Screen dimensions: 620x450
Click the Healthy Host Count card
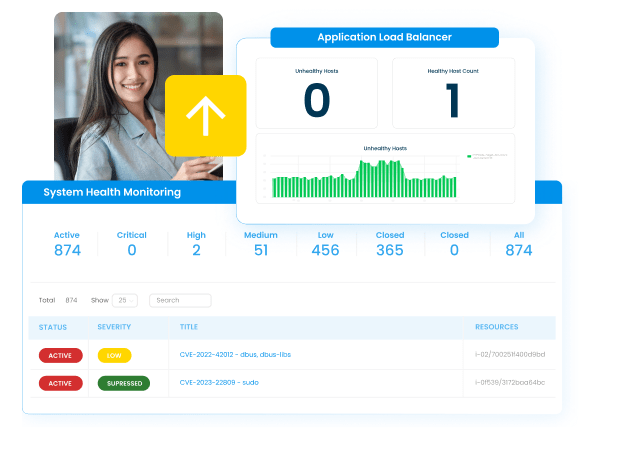click(x=452, y=93)
